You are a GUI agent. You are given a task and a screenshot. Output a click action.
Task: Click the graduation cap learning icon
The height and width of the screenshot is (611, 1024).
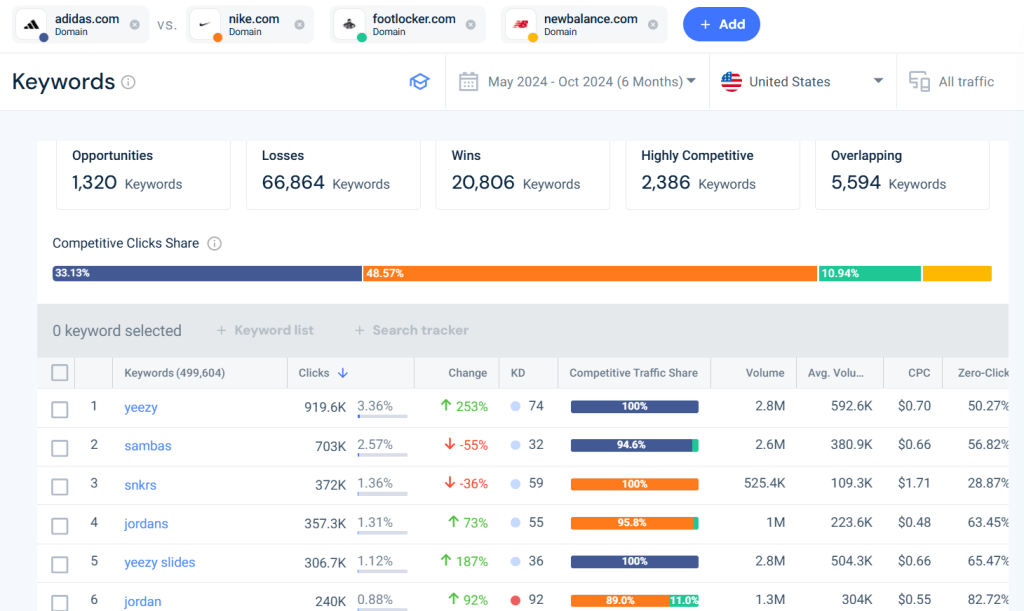419,81
